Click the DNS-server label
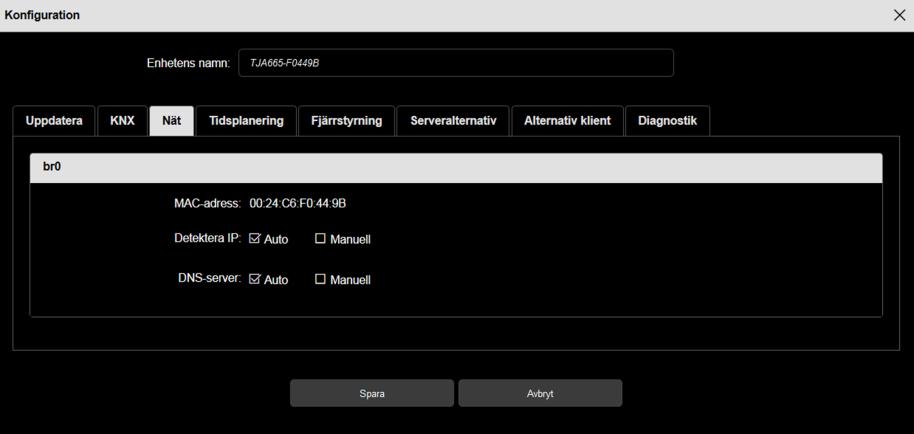This screenshot has width=914, height=434. (209, 278)
